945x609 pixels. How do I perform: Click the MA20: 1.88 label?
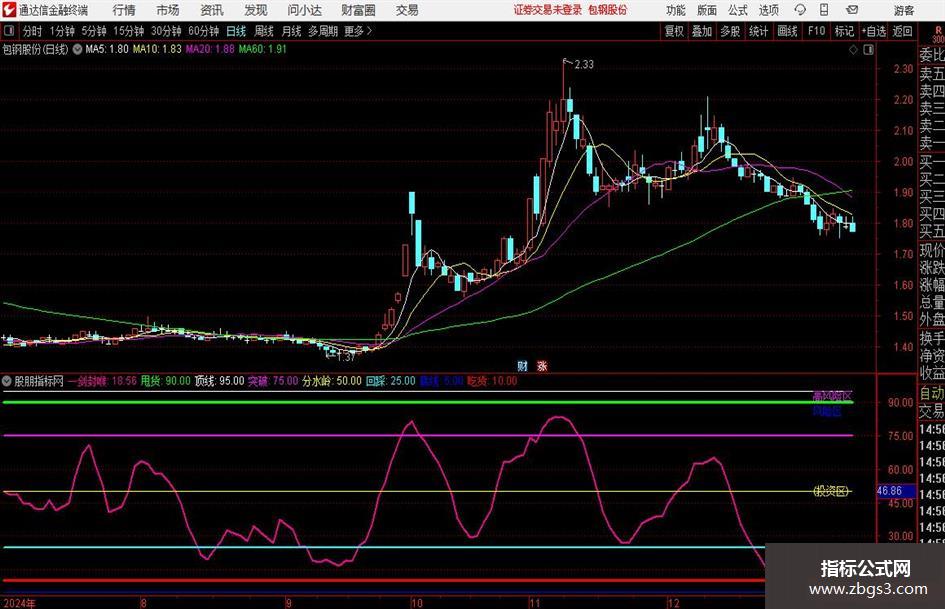coord(210,49)
